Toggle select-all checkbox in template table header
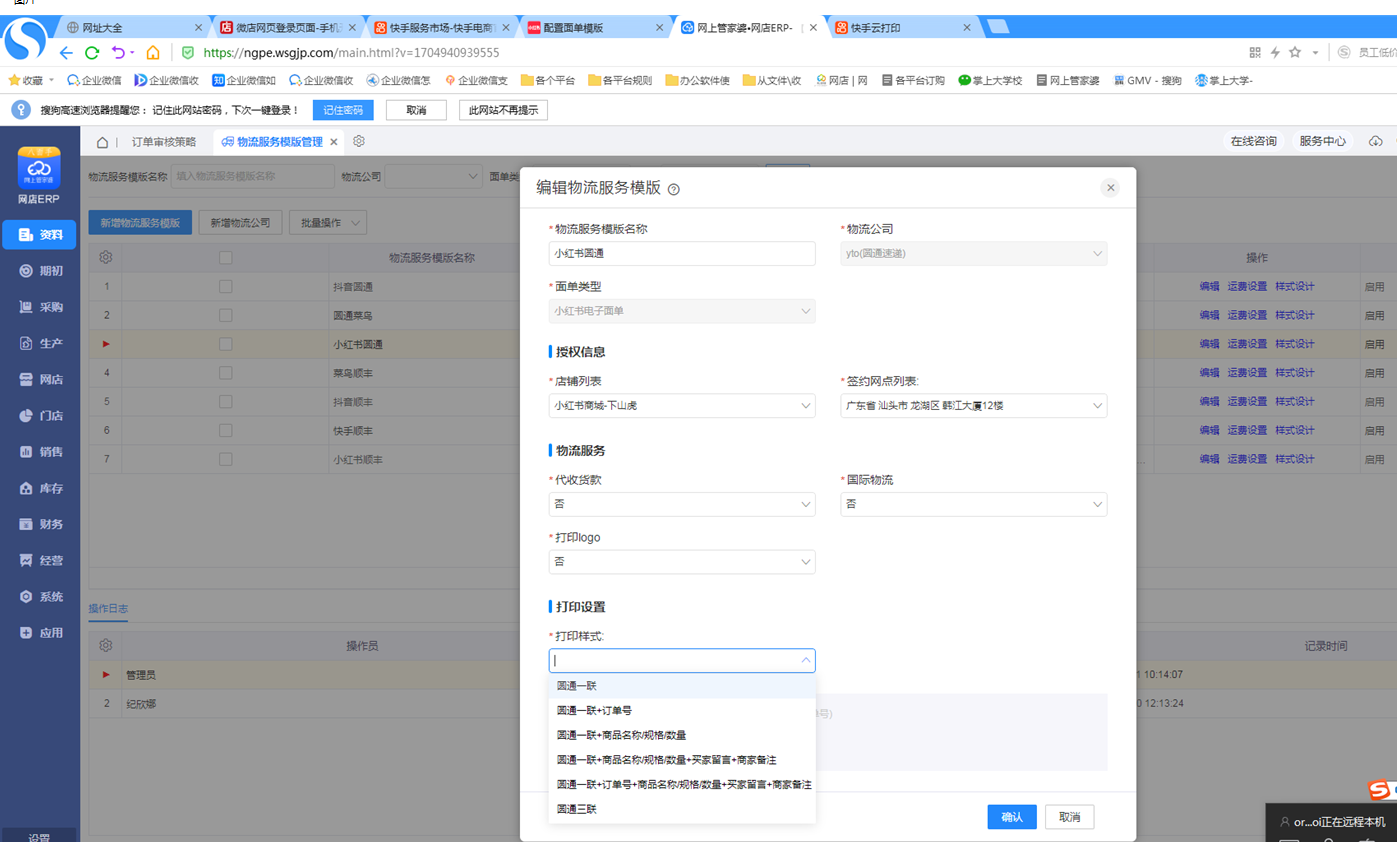Image resolution: width=1397 pixels, height=842 pixels. pyautogui.click(x=225, y=258)
